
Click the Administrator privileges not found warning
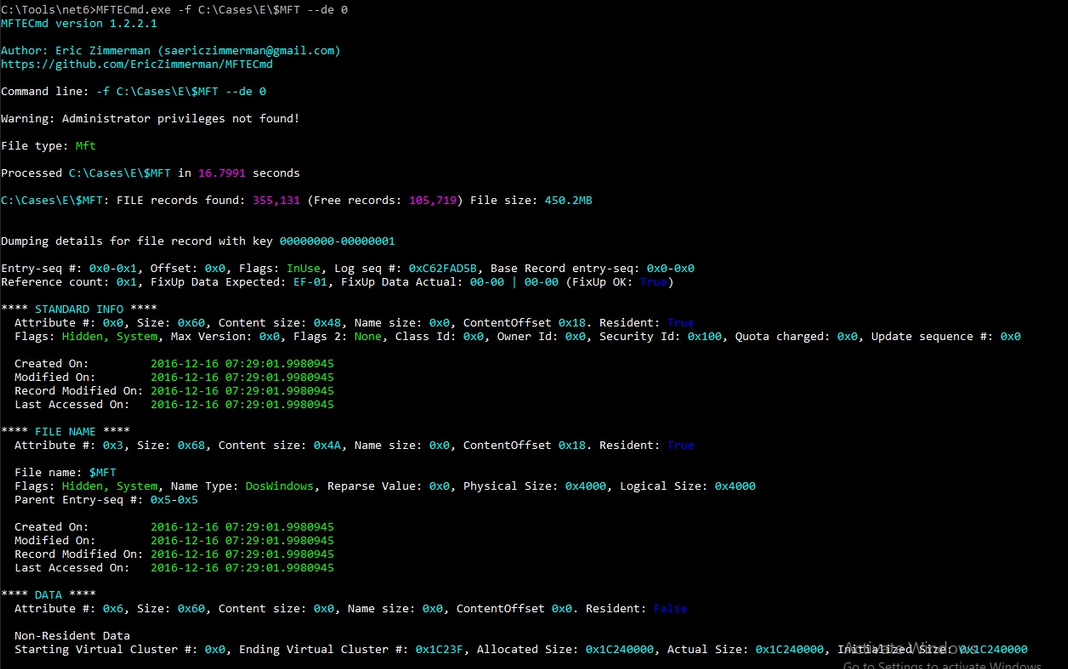click(150, 119)
